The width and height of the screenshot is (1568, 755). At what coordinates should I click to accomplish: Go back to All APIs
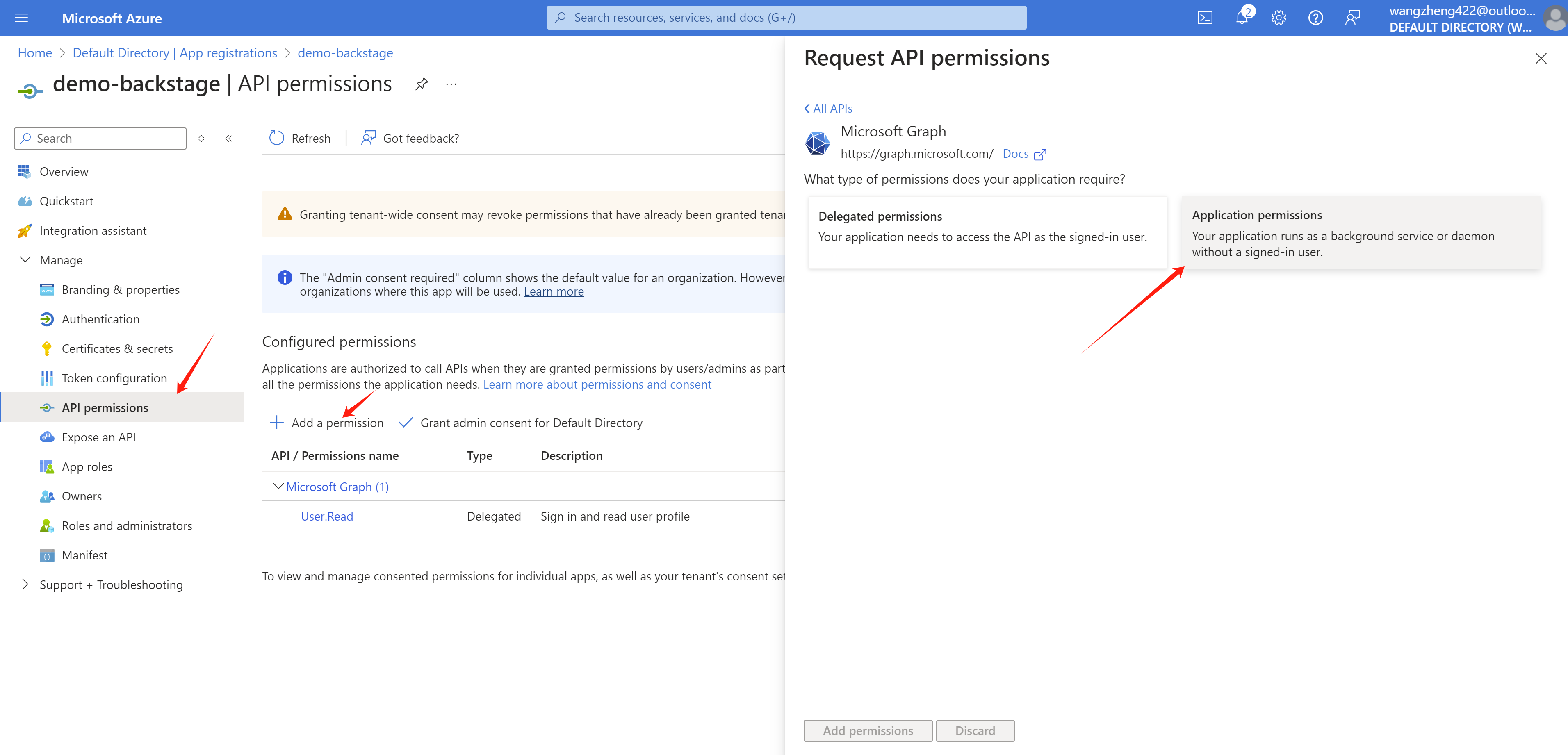tap(828, 108)
